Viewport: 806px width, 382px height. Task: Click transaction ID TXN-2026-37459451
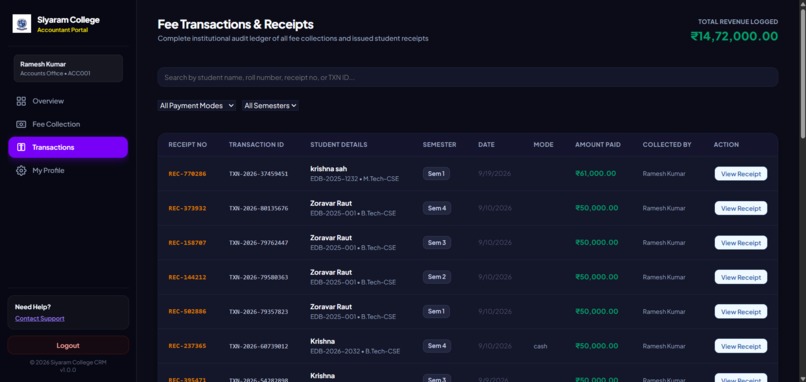tap(259, 174)
